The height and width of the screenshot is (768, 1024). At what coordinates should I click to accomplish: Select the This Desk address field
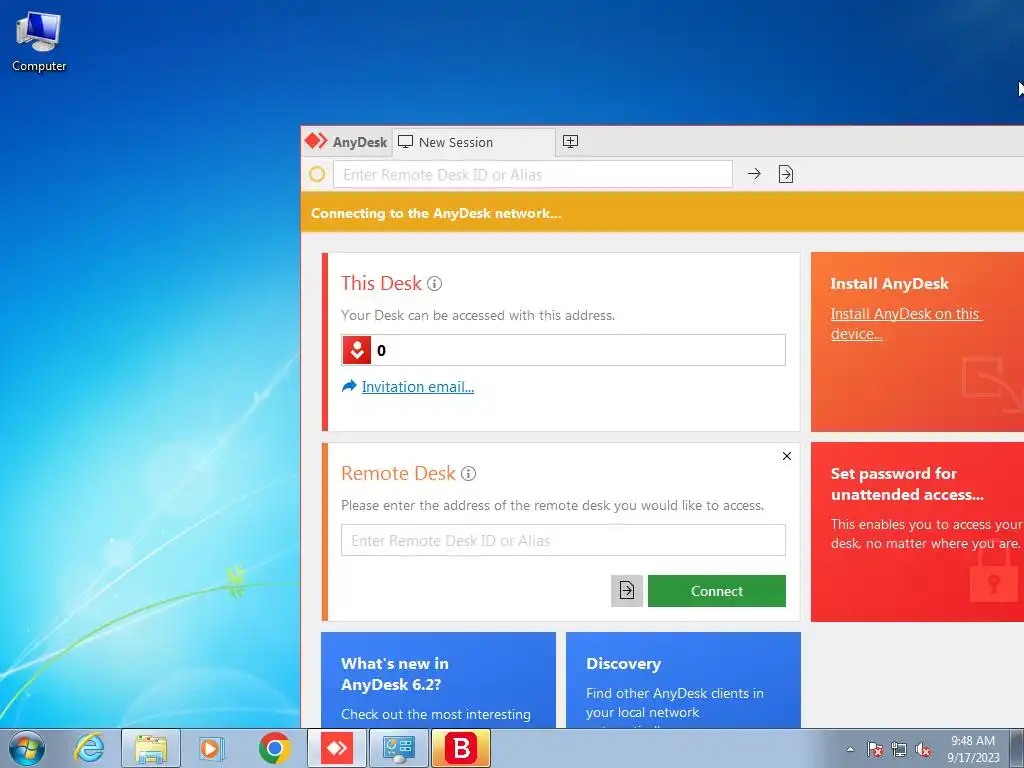coord(563,350)
